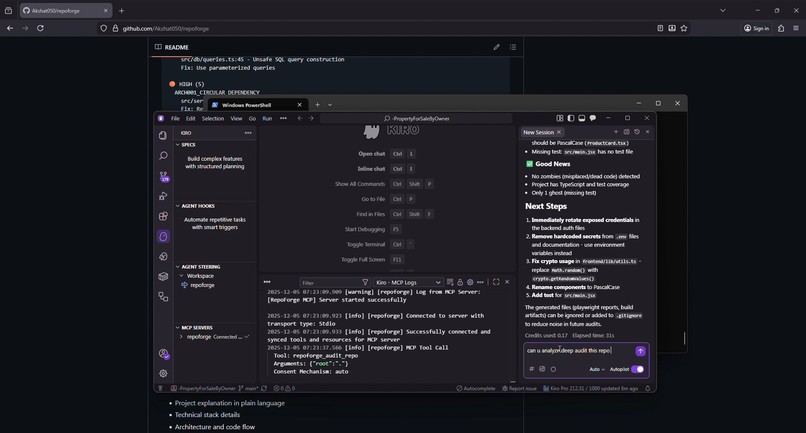The image size is (806, 433).
Task: Open the Auto model dropdown in chat
Action: click(x=596, y=369)
